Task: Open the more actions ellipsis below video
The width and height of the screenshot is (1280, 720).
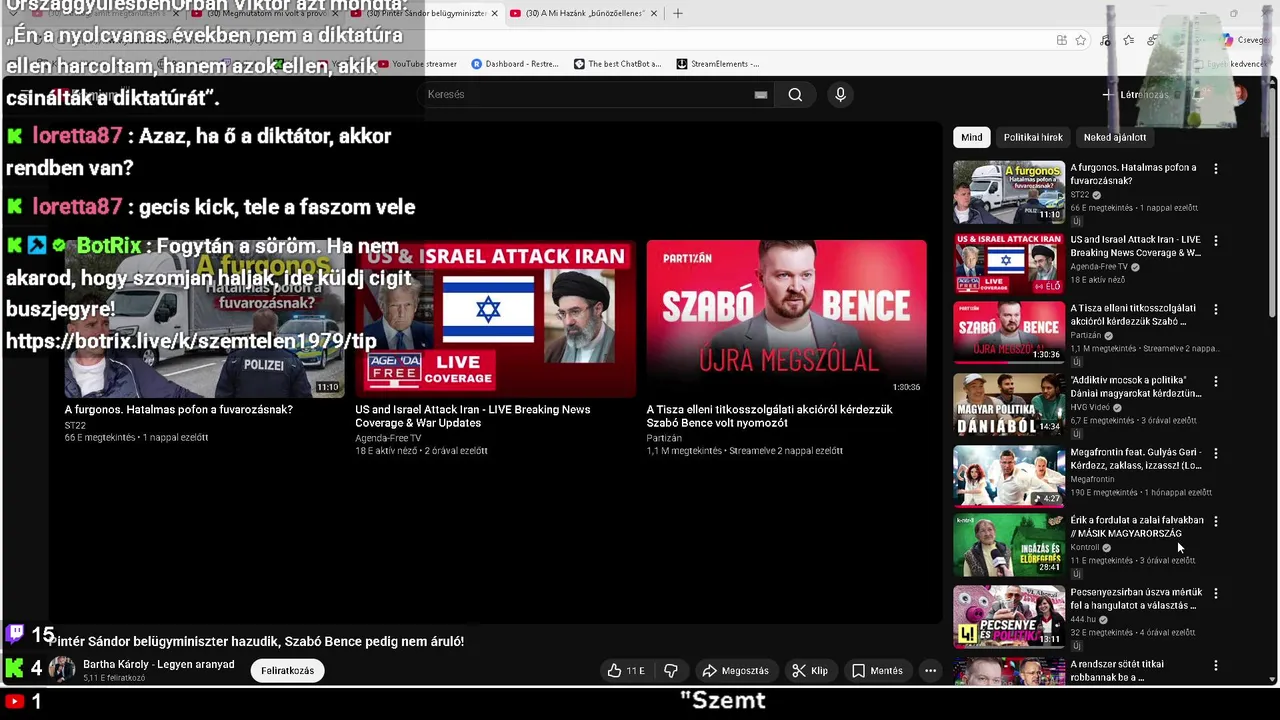Action: 930,671
